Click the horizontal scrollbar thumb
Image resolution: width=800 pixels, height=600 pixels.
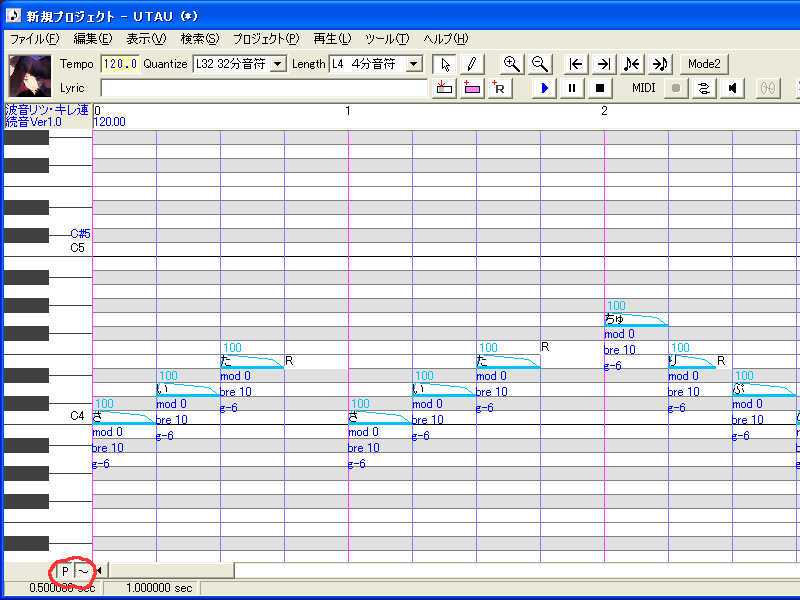(171, 571)
